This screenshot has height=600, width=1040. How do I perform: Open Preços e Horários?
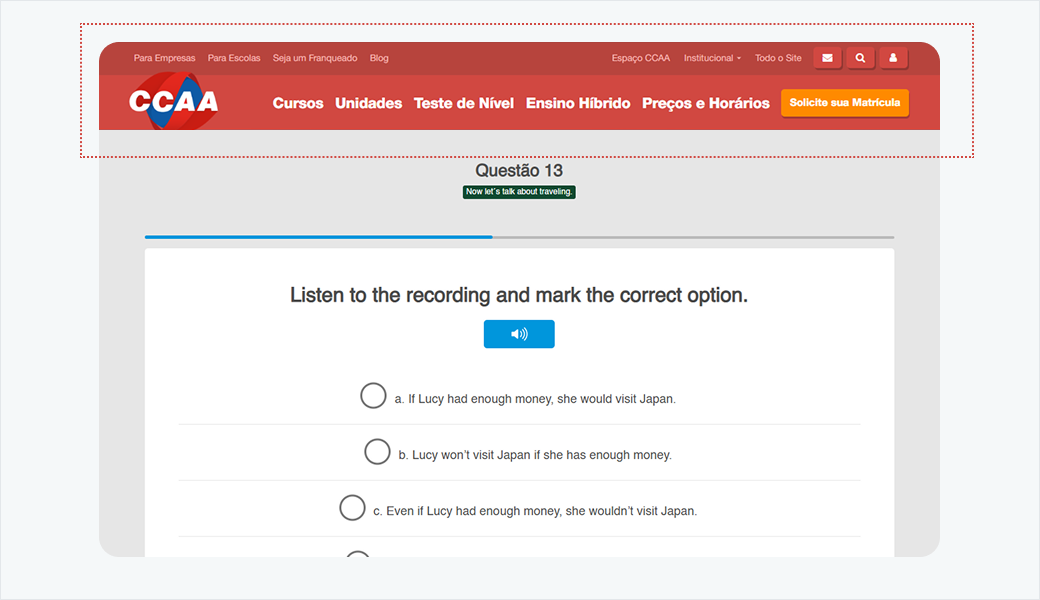(706, 103)
